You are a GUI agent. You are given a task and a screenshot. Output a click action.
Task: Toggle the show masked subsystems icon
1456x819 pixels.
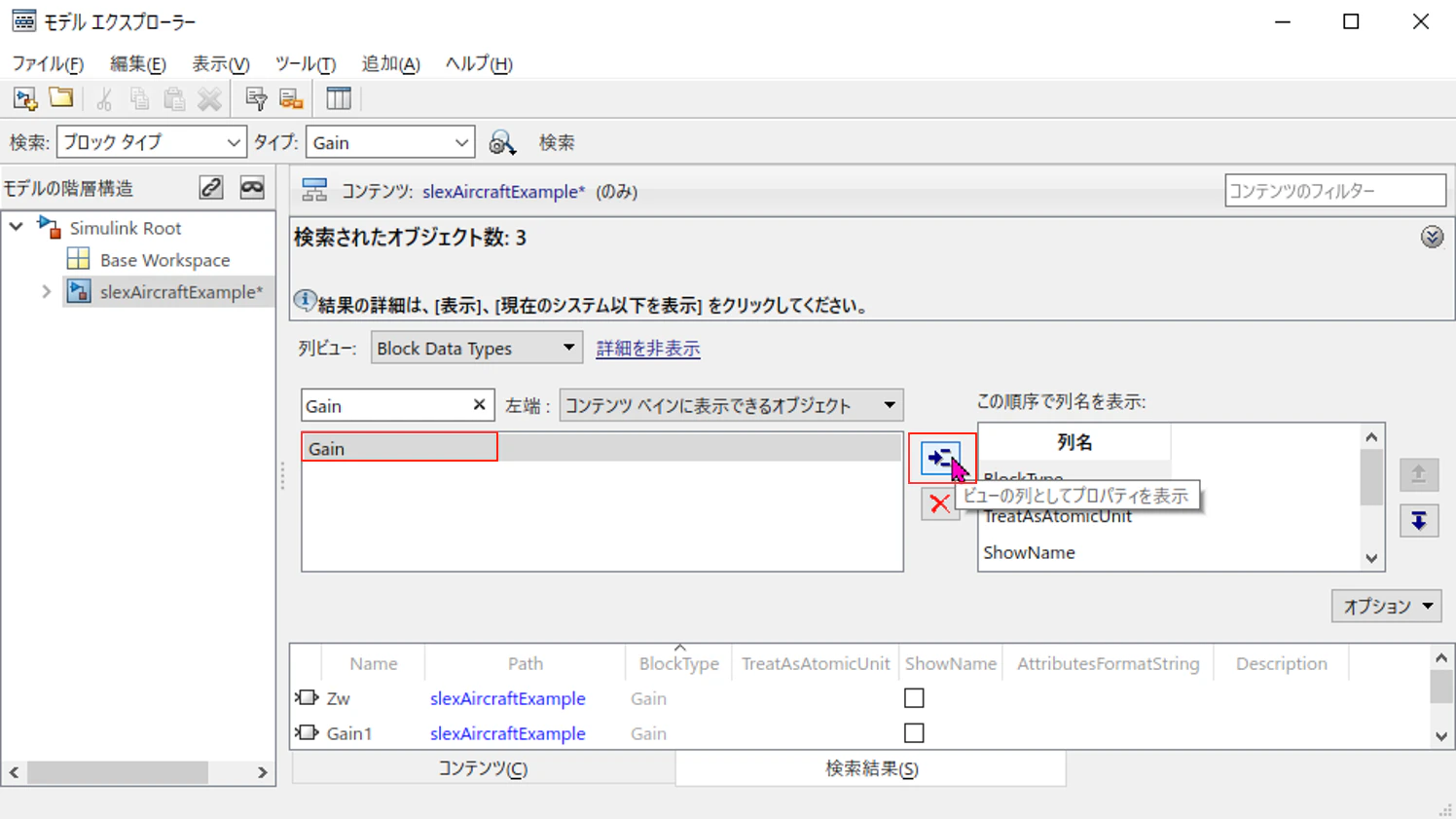click(x=252, y=188)
